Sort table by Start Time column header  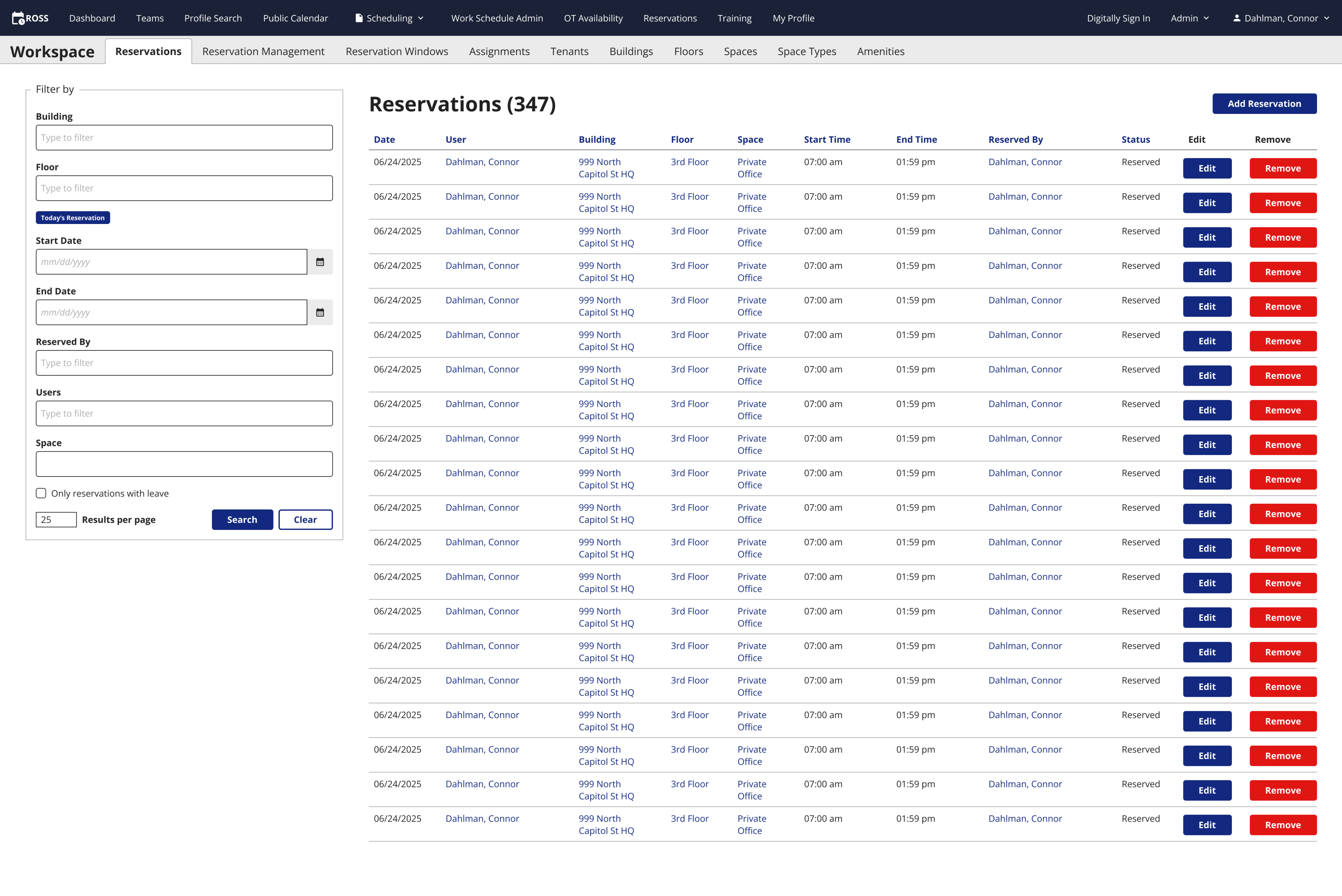tap(826, 140)
